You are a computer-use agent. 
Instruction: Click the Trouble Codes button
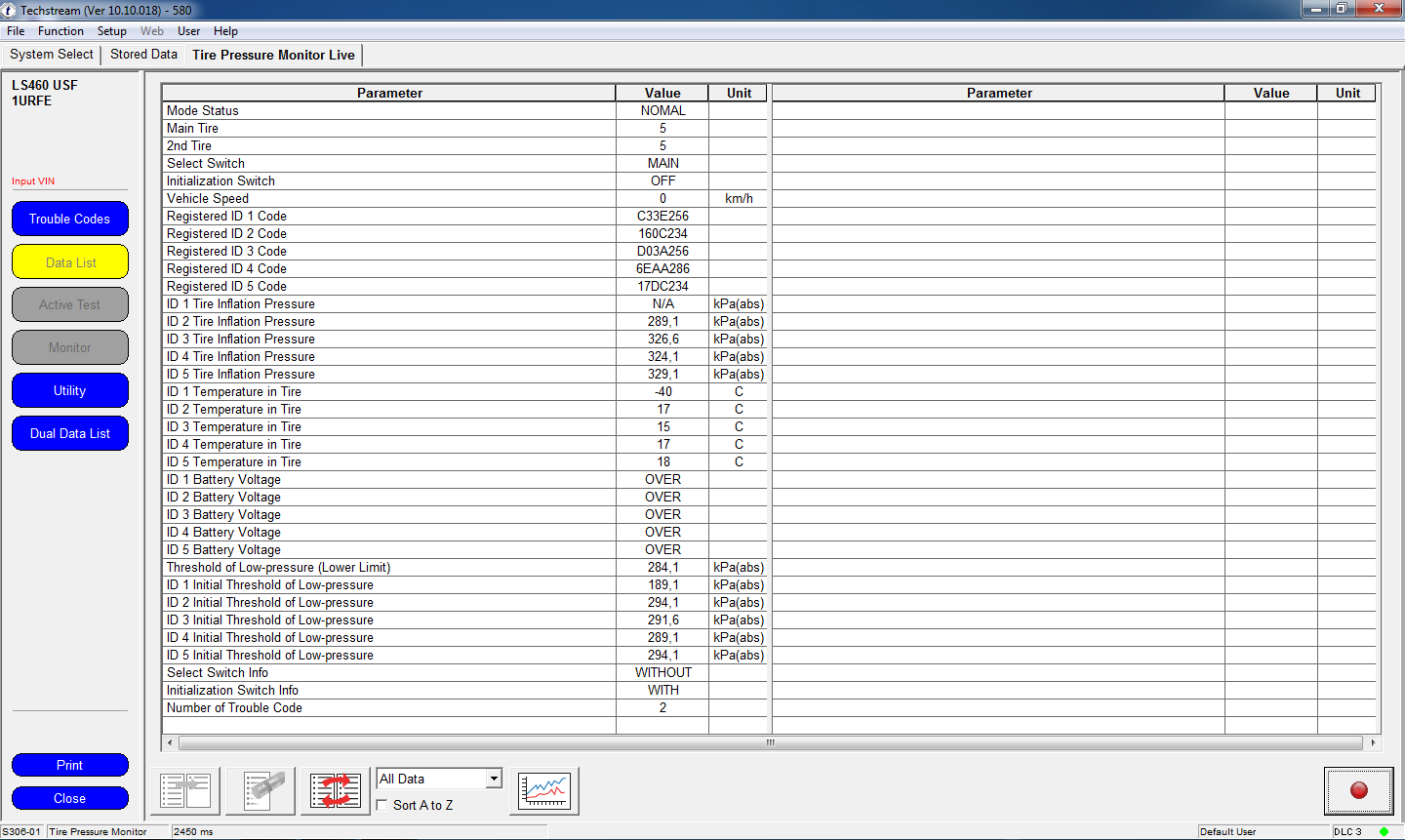click(69, 219)
